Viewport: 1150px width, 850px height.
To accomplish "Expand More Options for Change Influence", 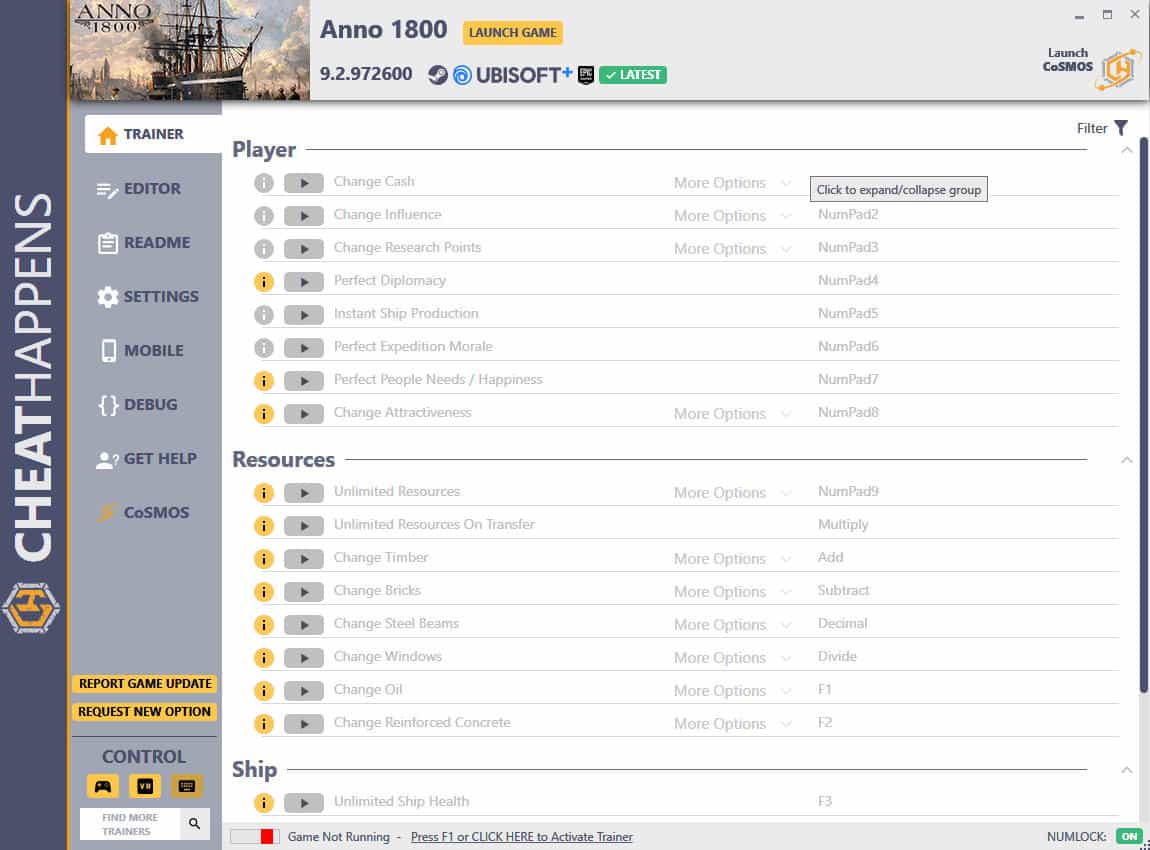I will 732,216.
